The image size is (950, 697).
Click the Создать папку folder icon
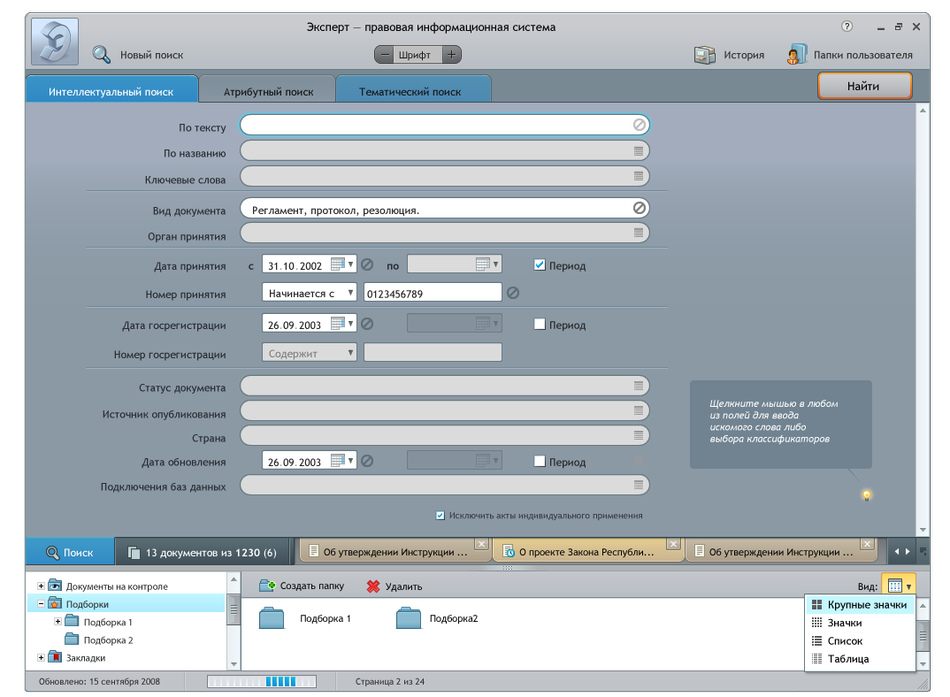tap(267, 586)
